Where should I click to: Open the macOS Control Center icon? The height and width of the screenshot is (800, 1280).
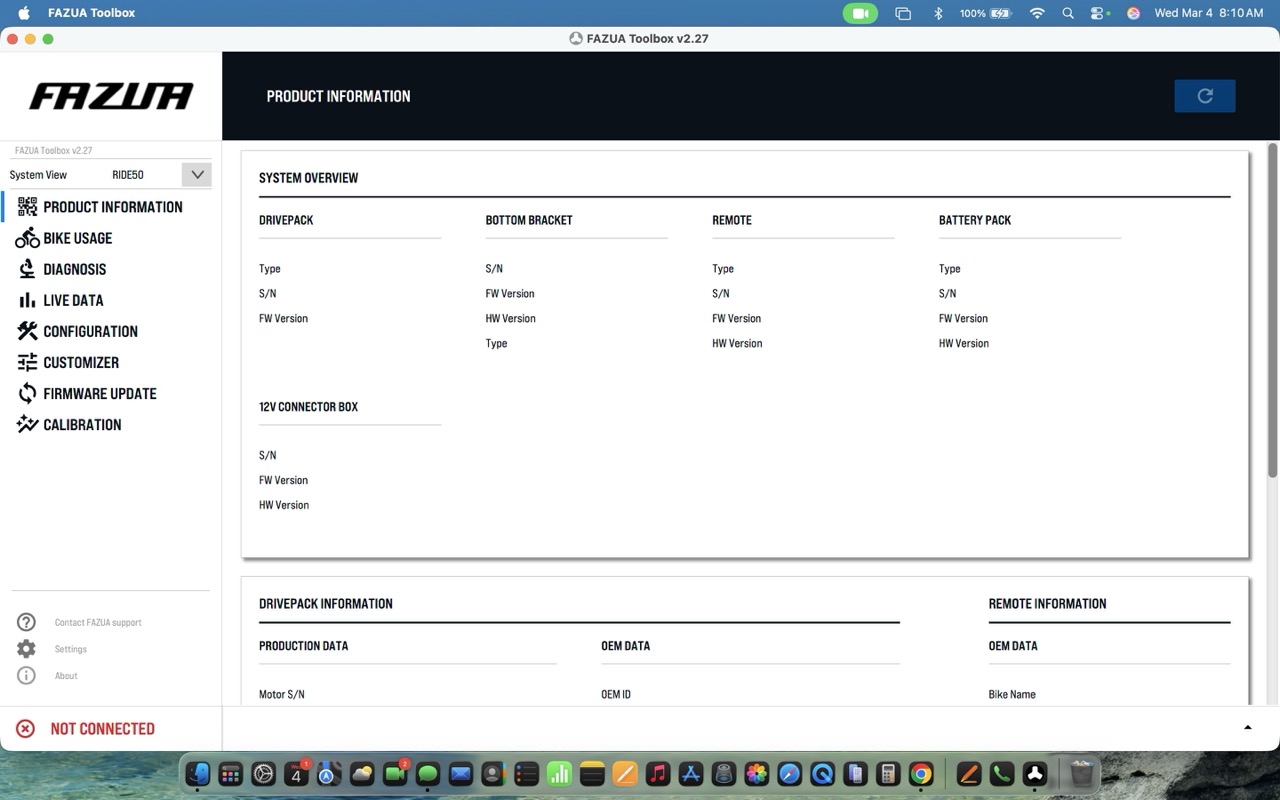click(1099, 13)
